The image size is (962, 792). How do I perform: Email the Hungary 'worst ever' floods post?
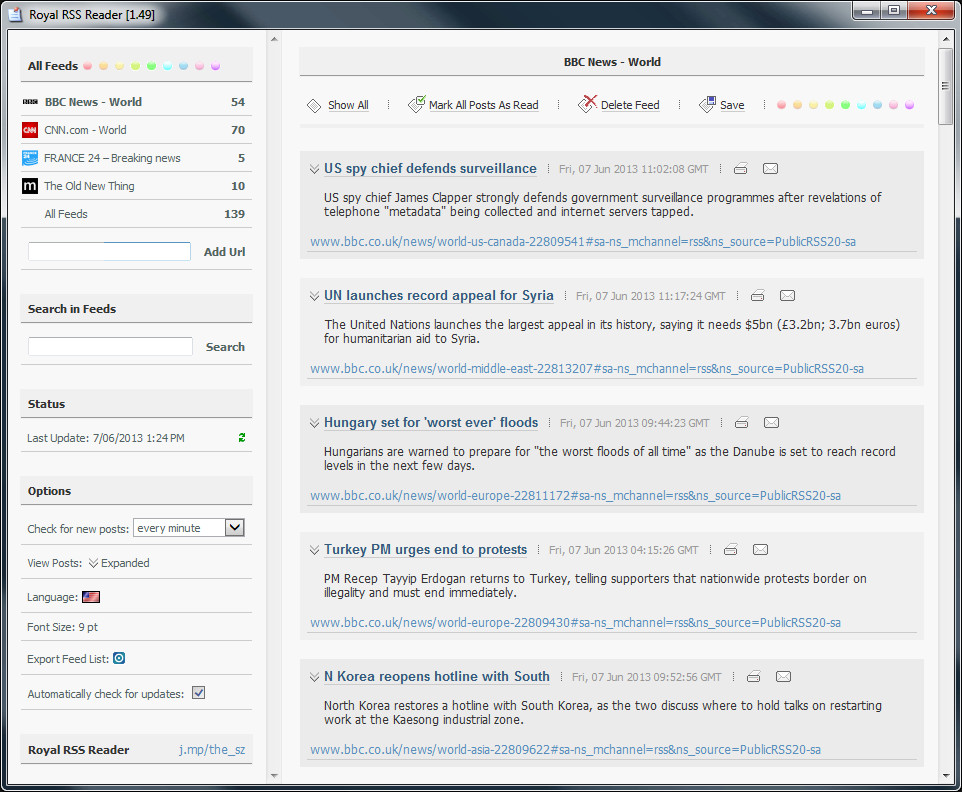(771, 423)
